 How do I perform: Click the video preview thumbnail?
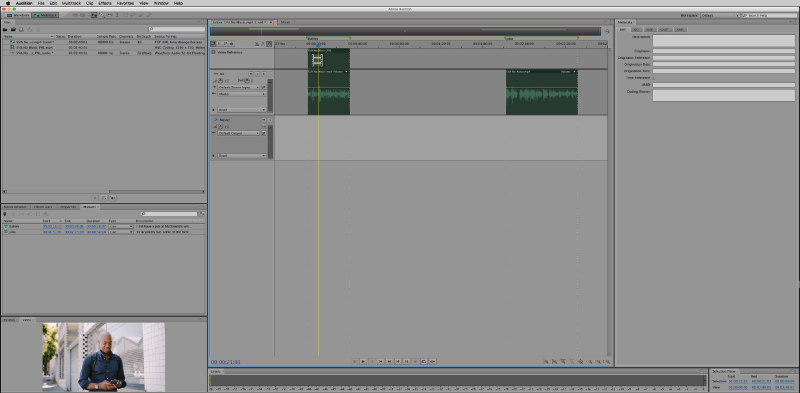103,357
